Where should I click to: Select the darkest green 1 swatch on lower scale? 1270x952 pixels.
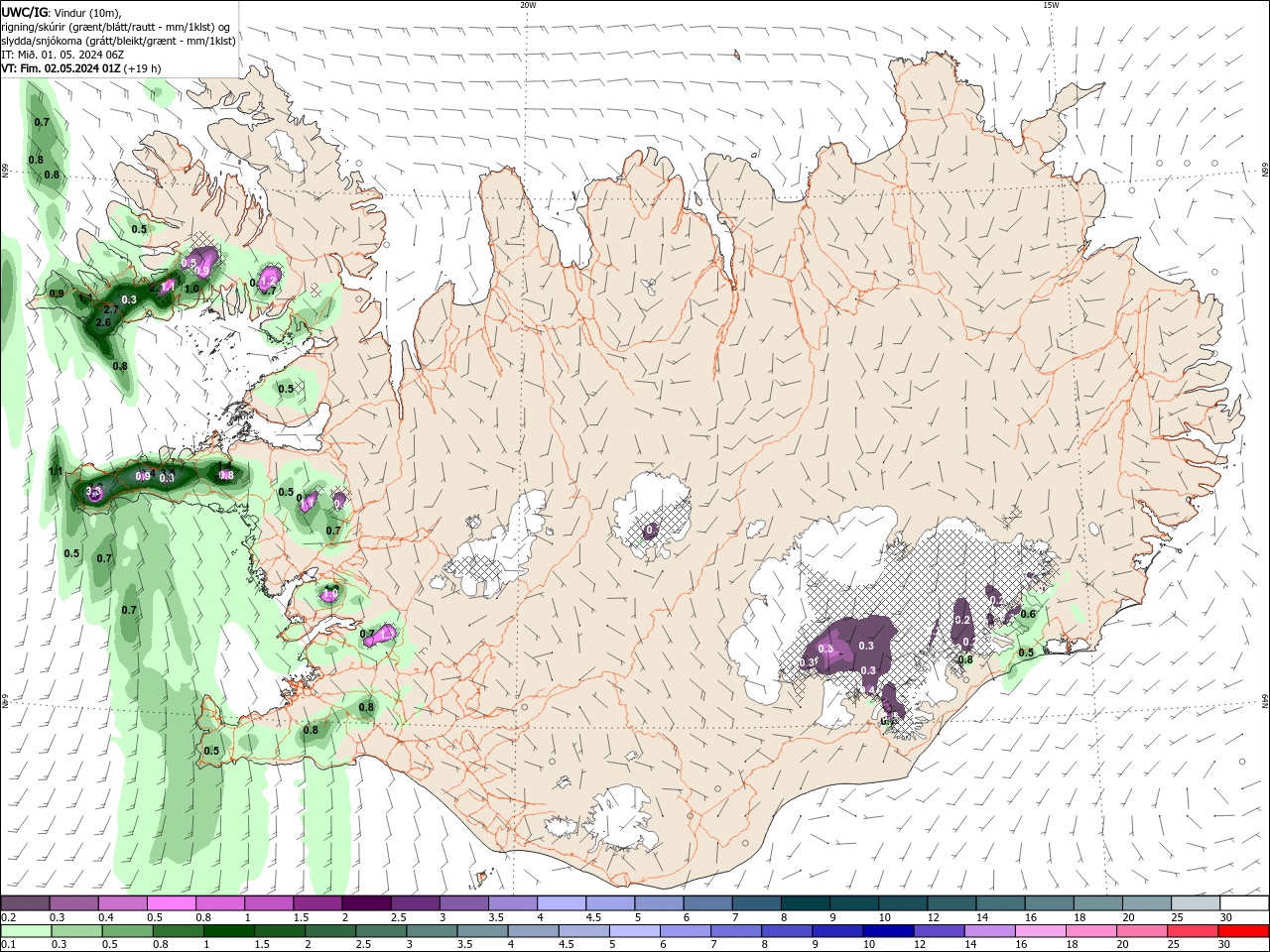[x=228, y=931]
